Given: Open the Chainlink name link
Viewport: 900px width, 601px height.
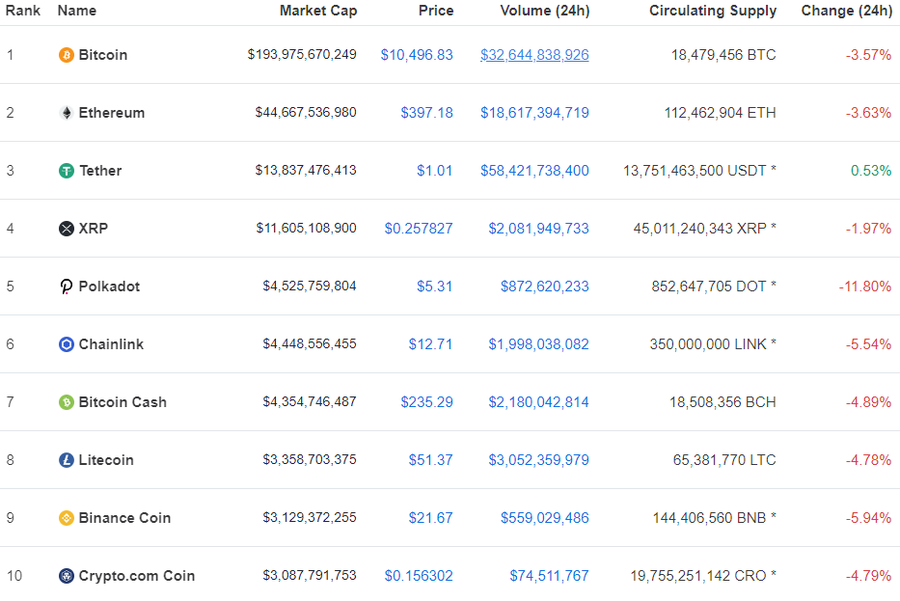Looking at the screenshot, I should click(111, 344).
